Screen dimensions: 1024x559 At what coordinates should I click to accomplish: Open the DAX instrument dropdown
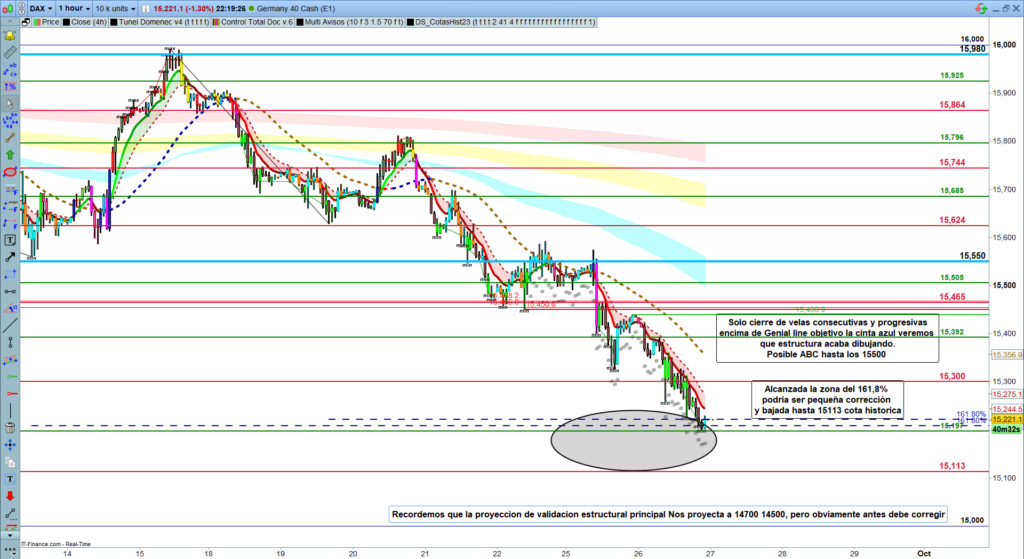tap(42, 7)
